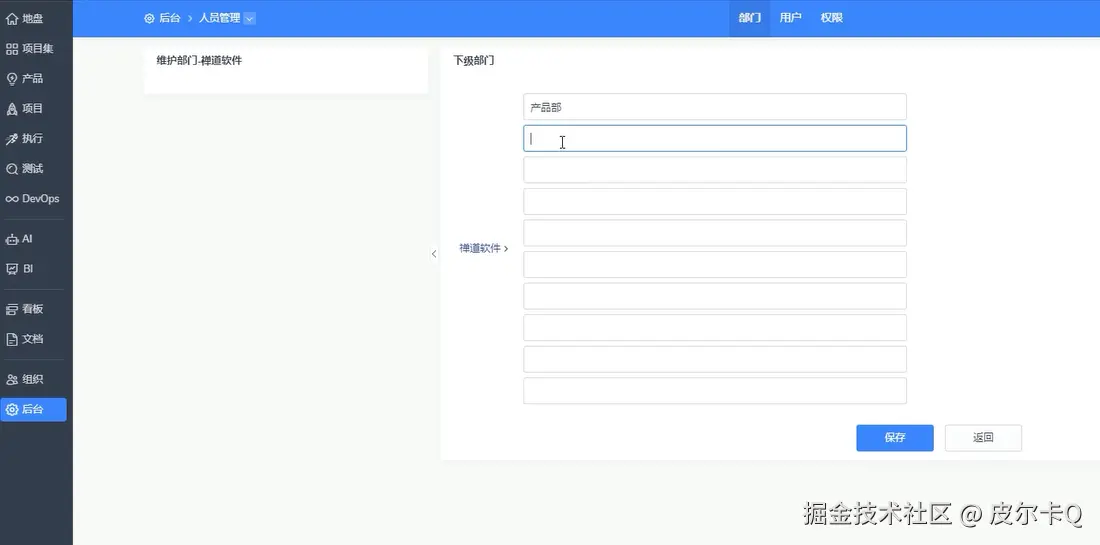Screen dimensions: 1100x545
Task: Click the 后台 breadcrumb gear icon
Action: [x=149, y=18]
